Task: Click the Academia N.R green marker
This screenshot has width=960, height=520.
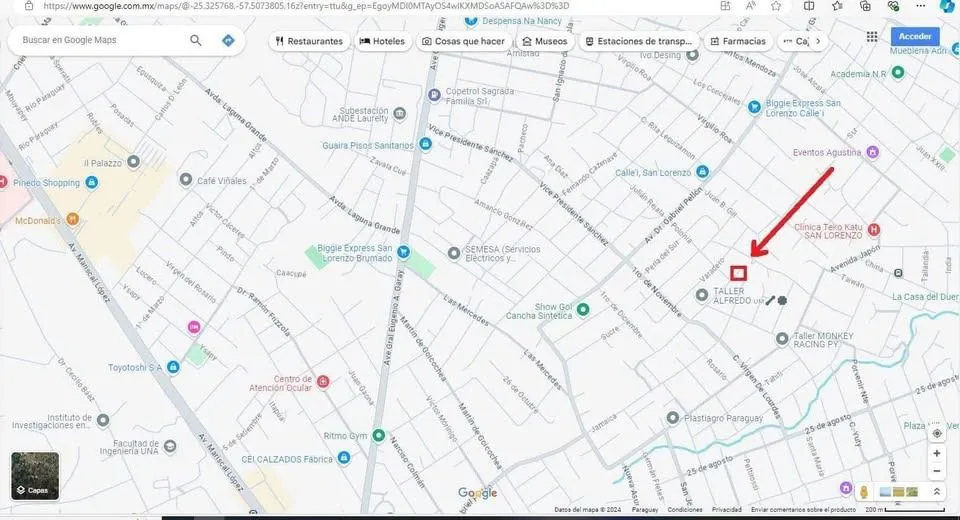Action: [x=898, y=73]
